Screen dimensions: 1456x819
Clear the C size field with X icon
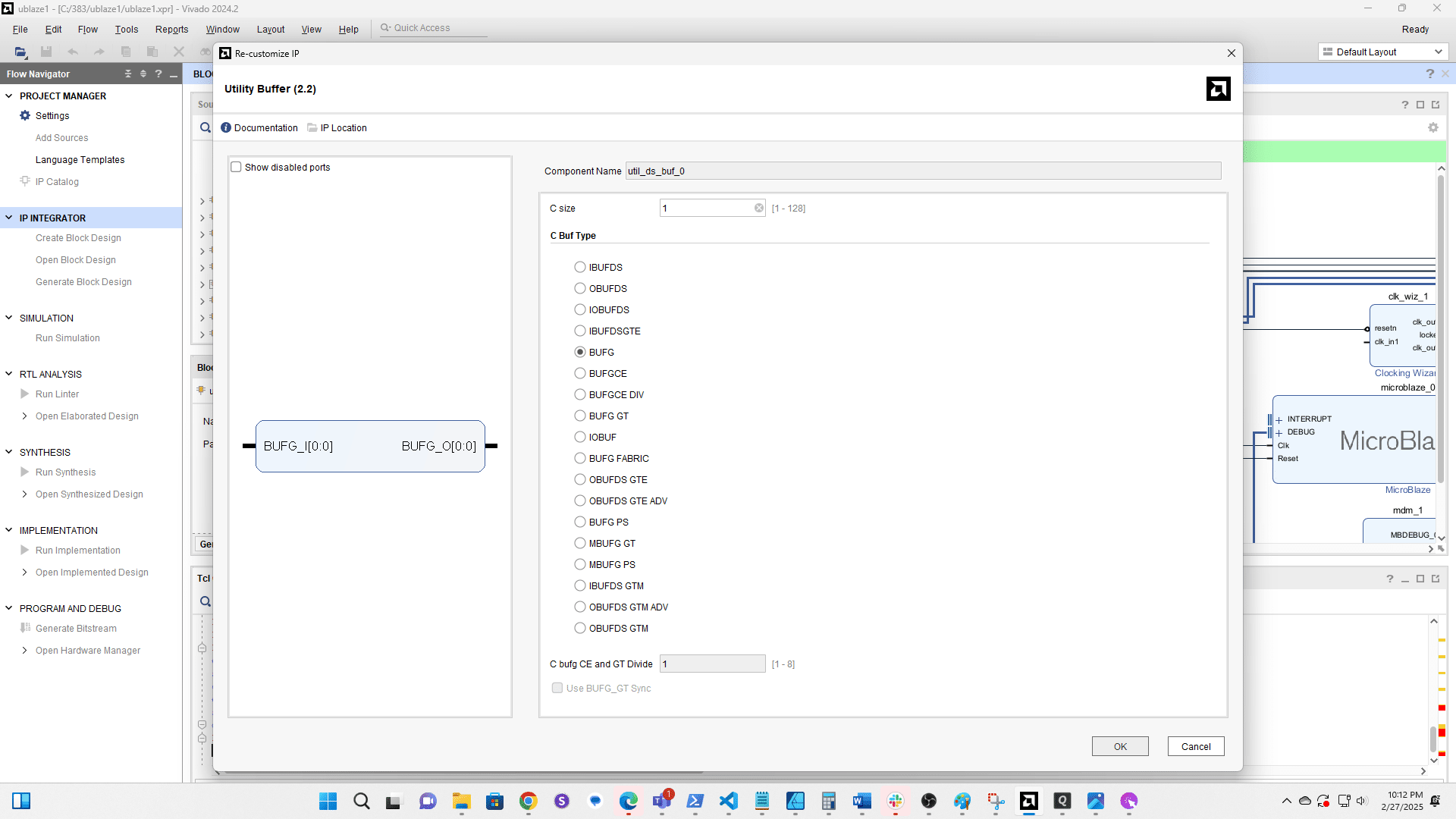pos(759,208)
